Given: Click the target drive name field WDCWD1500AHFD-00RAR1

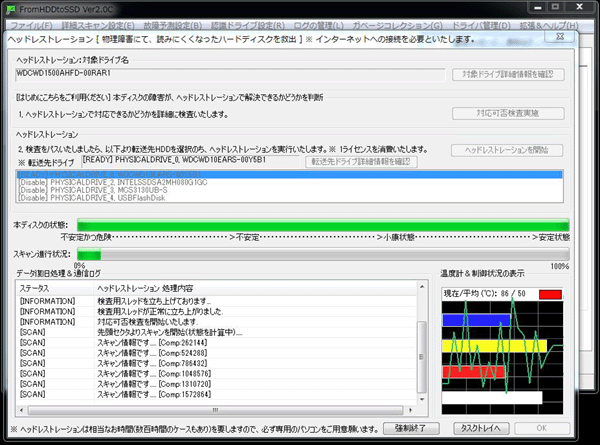Looking at the screenshot, I should [230, 74].
